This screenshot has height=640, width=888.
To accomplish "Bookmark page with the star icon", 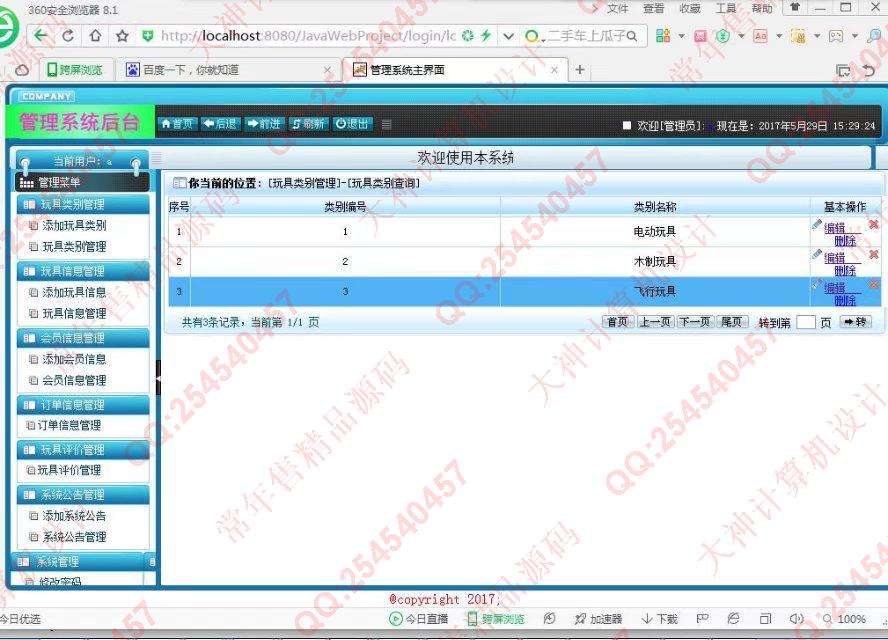I will click(122, 36).
